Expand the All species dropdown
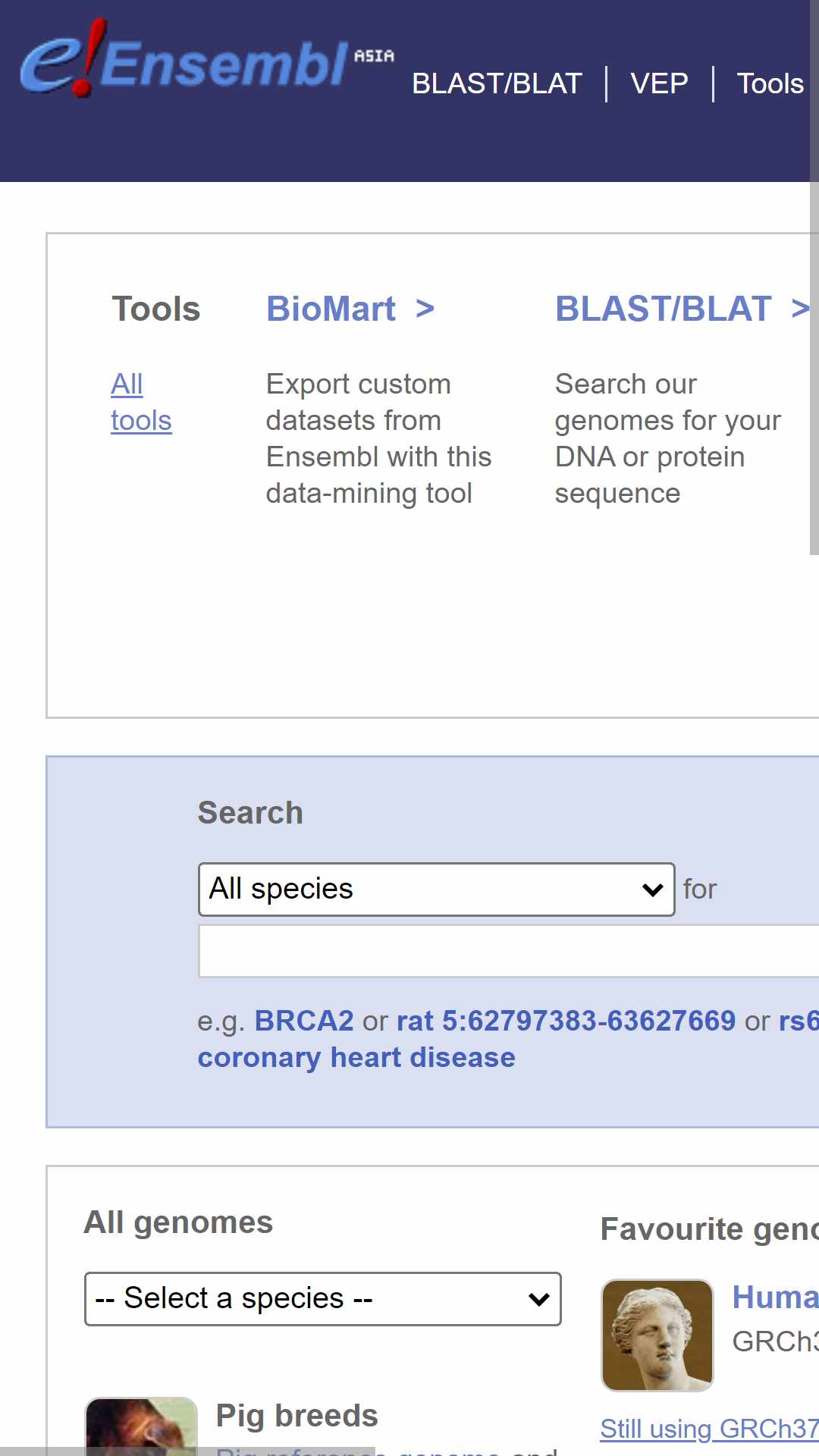The height and width of the screenshot is (1456, 819). 436,889
